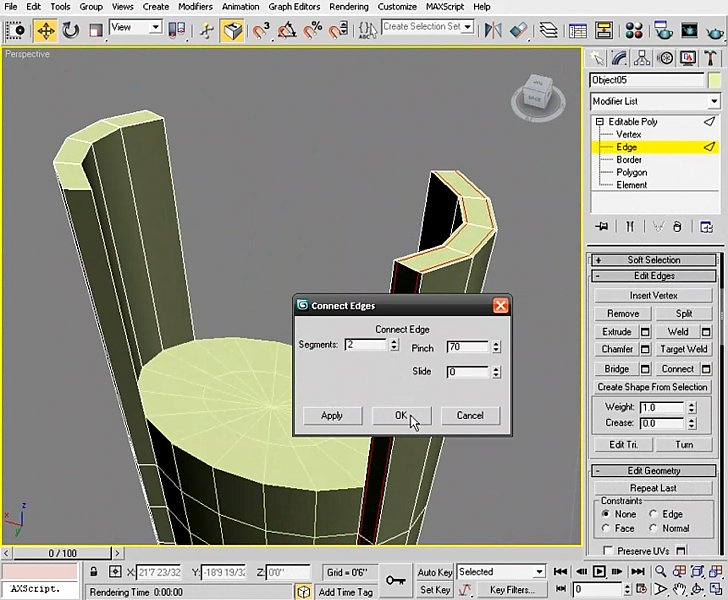Click OK in Connect Edges dialog
This screenshot has width=728, height=600.
[401, 415]
